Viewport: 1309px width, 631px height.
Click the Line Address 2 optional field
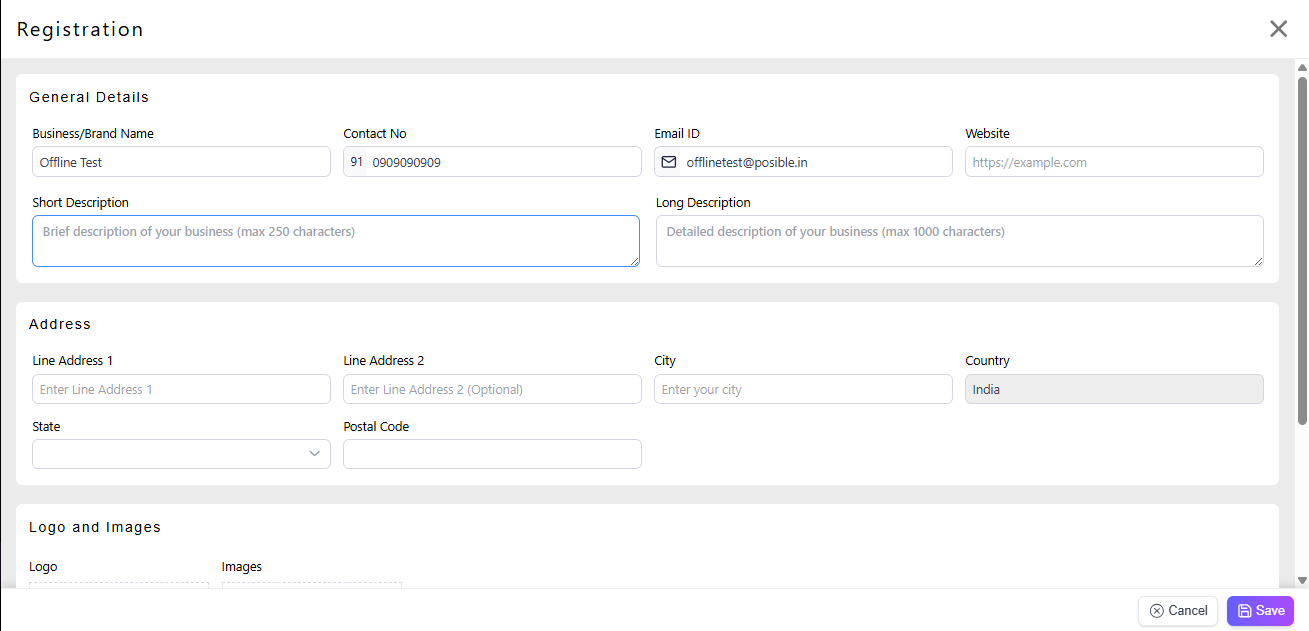pyautogui.click(x=492, y=389)
